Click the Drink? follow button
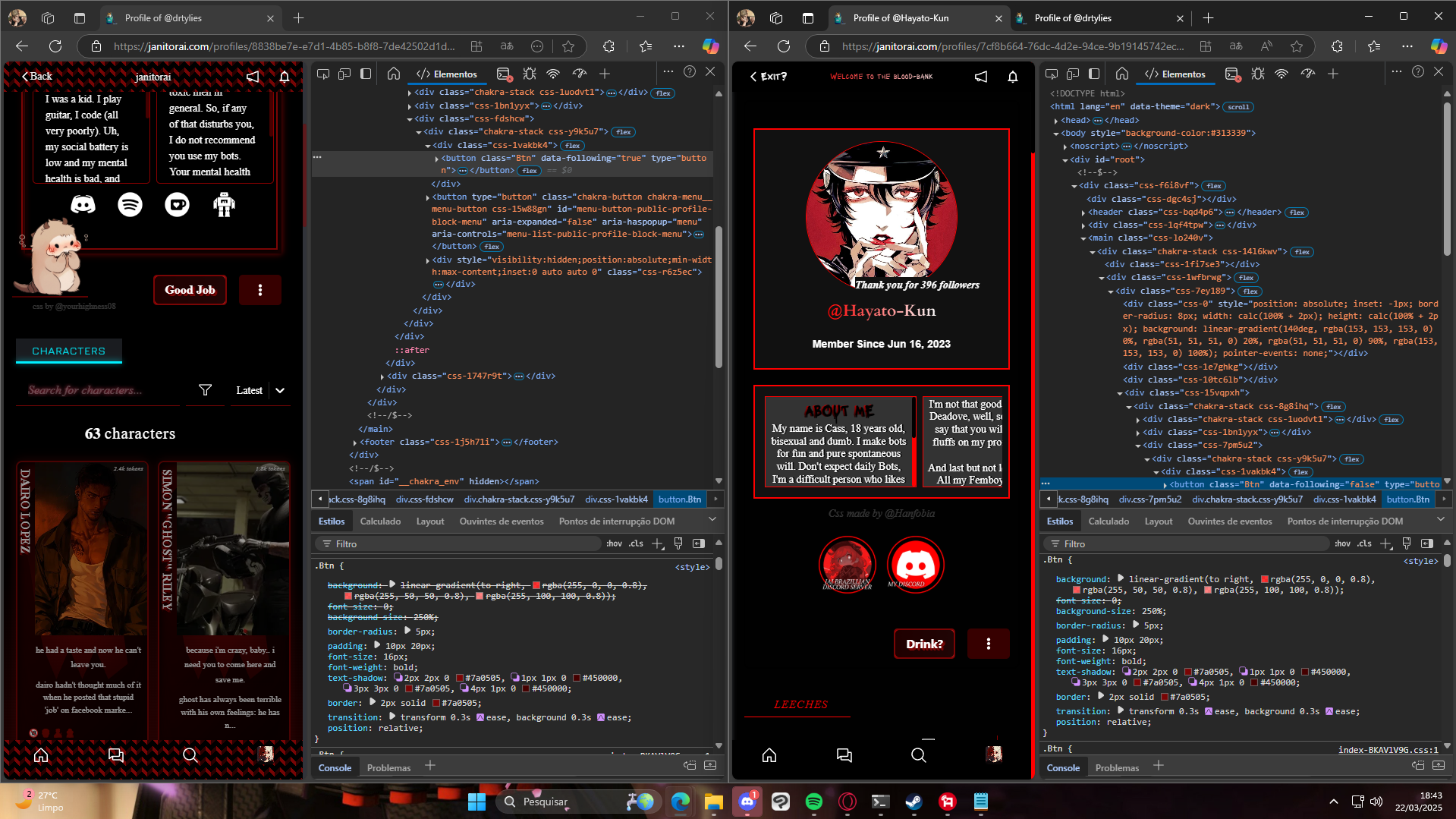The width and height of the screenshot is (1456, 819). pos(924,644)
